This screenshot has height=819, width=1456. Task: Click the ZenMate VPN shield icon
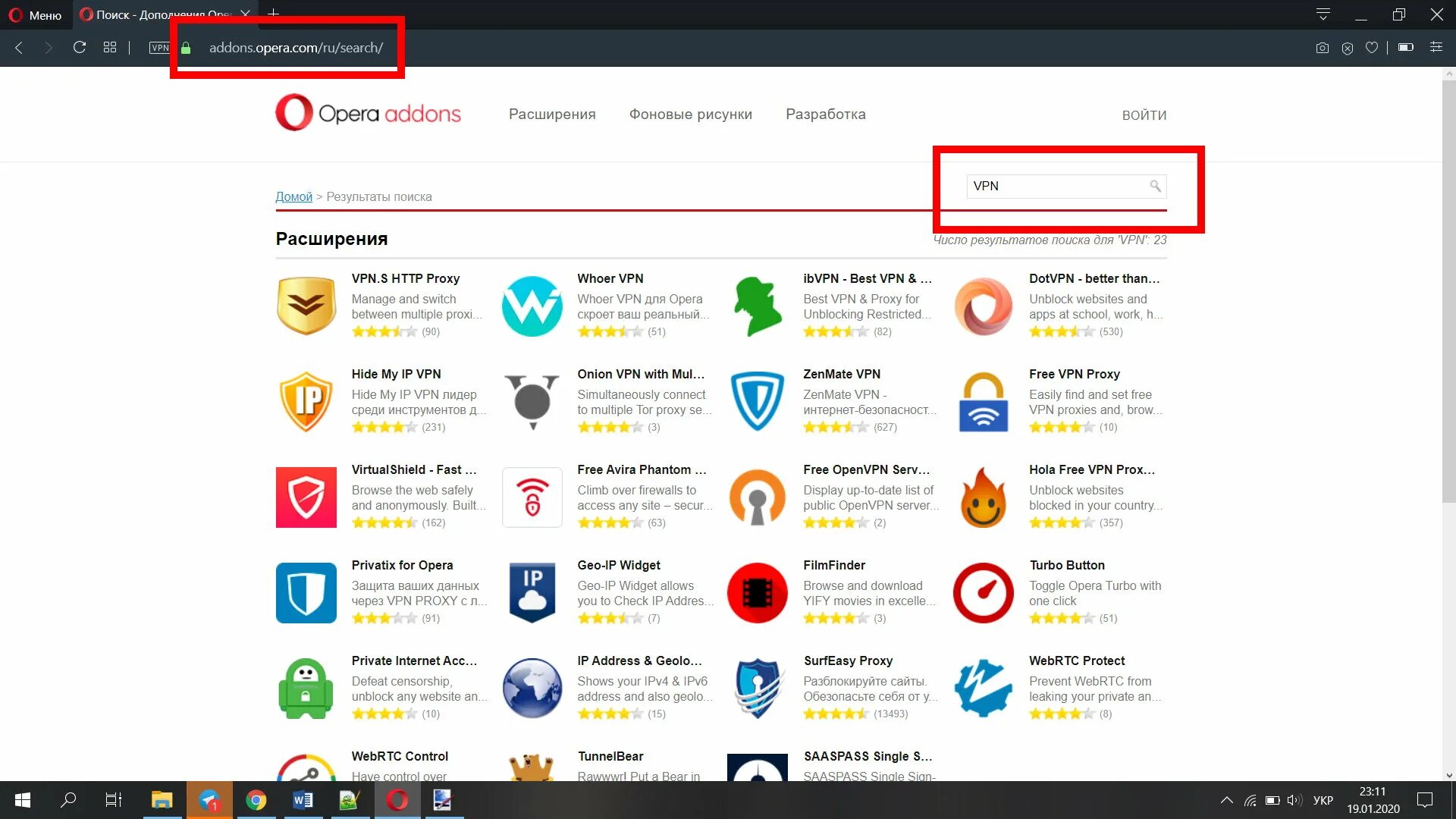[757, 401]
